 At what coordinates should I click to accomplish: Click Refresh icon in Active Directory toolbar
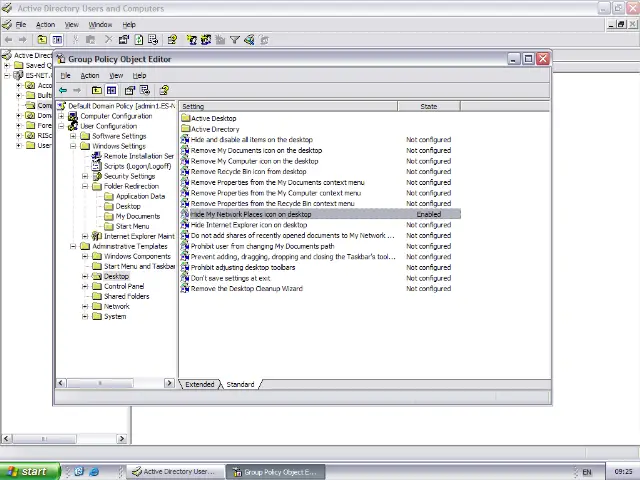[139, 40]
